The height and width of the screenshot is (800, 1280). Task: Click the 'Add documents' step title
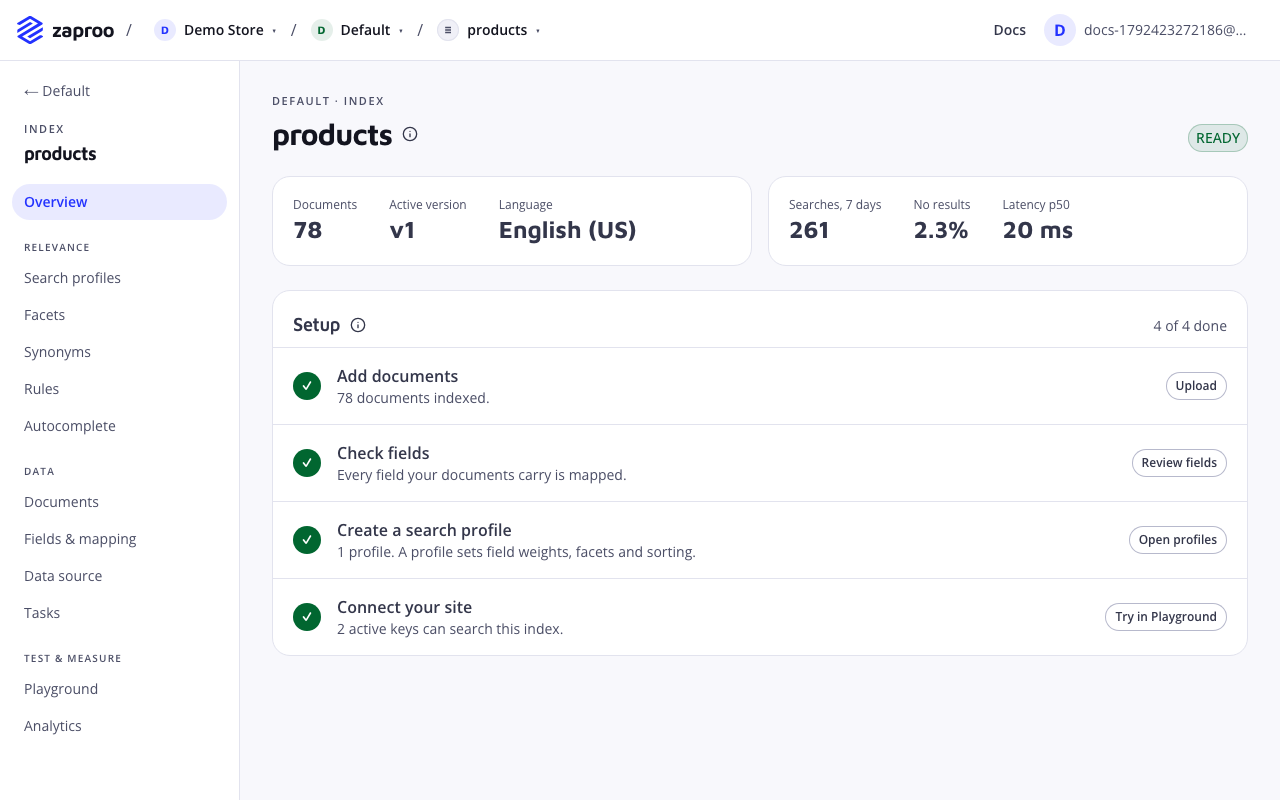click(x=397, y=376)
